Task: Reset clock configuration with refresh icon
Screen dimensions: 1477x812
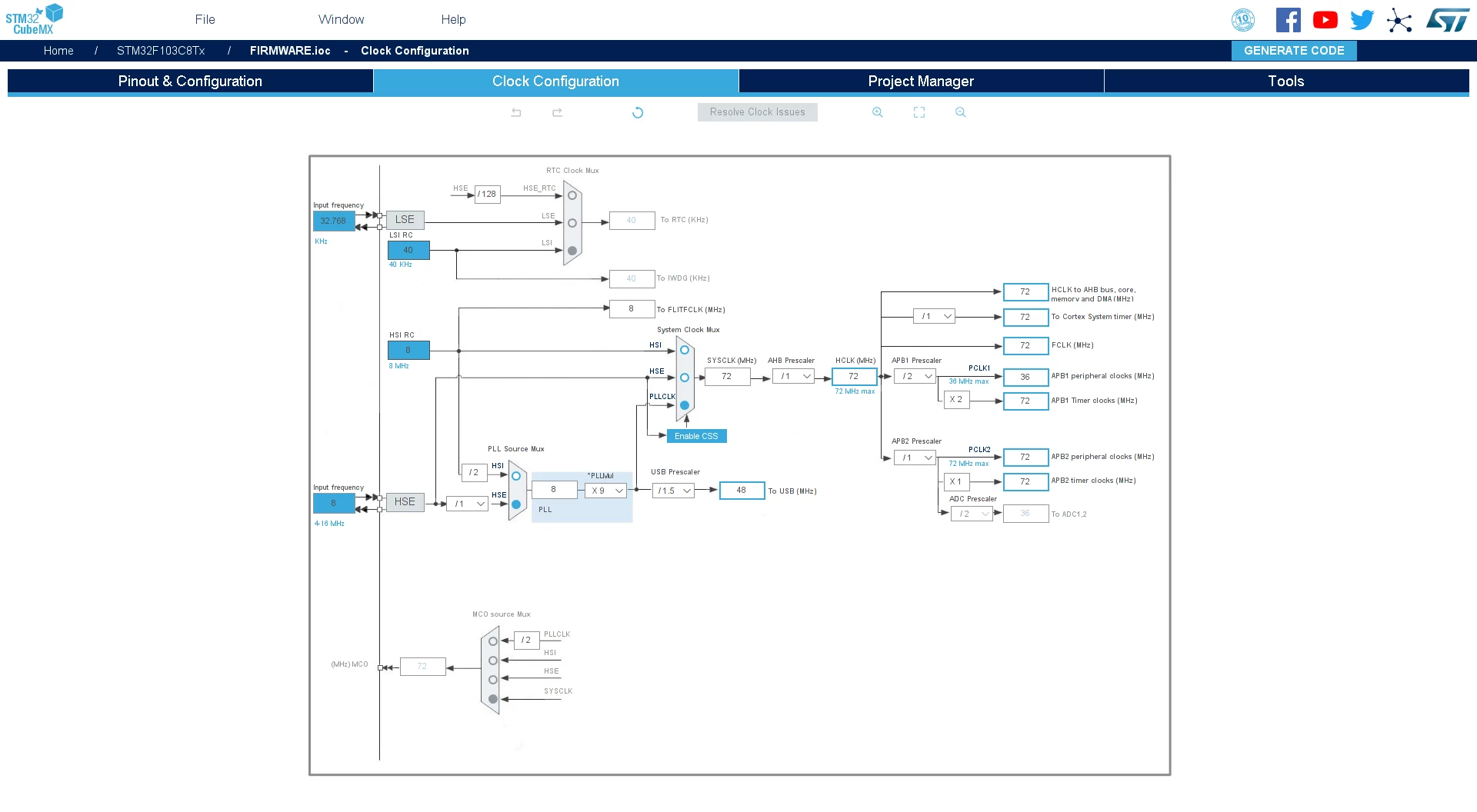Action: click(x=638, y=112)
